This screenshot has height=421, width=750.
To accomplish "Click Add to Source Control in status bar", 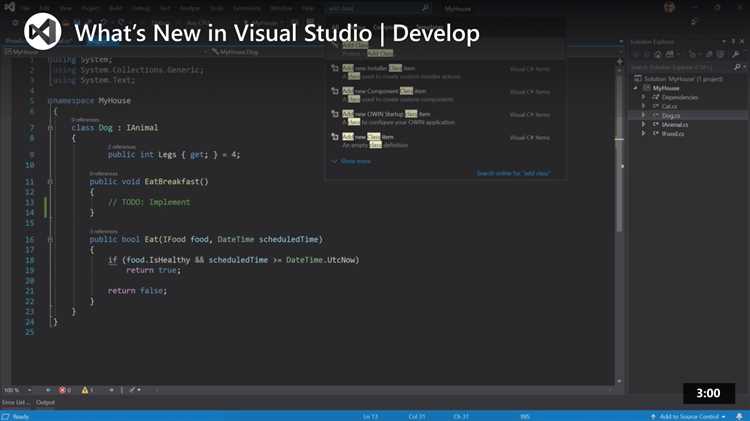I will coord(687,417).
